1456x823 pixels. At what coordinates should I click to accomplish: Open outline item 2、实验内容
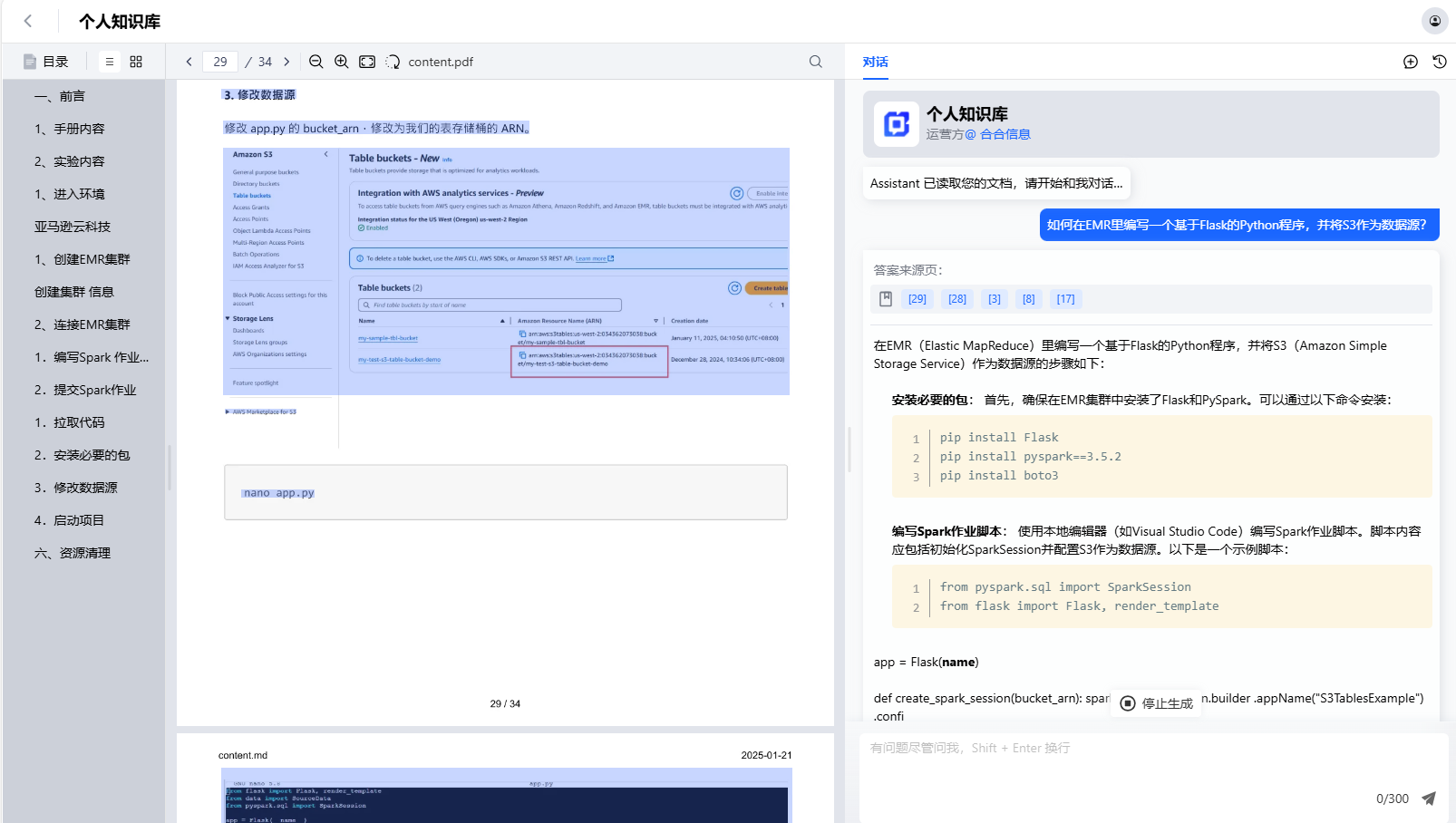[x=70, y=161]
